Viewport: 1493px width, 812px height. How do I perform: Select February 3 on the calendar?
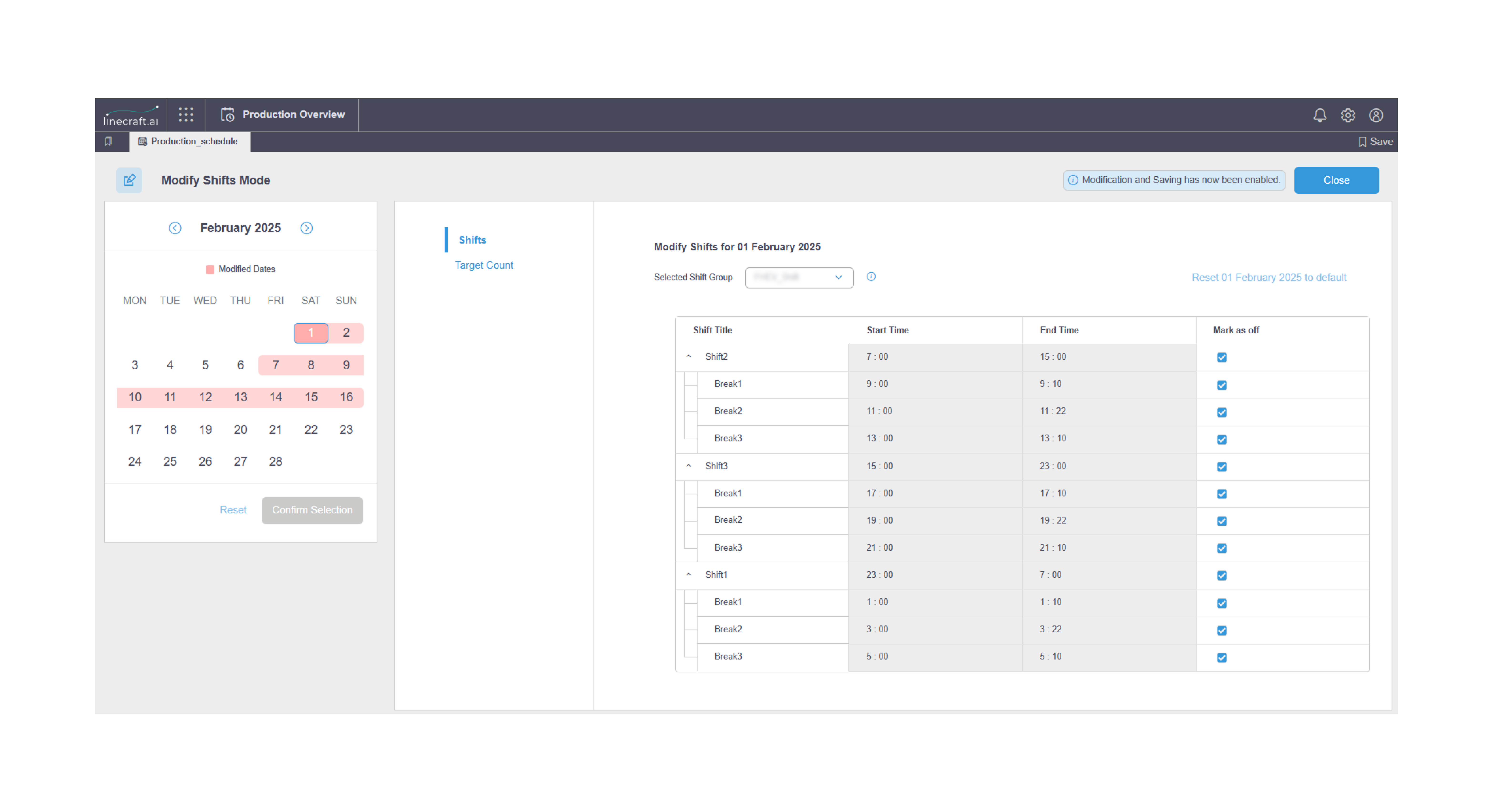pyautogui.click(x=134, y=365)
